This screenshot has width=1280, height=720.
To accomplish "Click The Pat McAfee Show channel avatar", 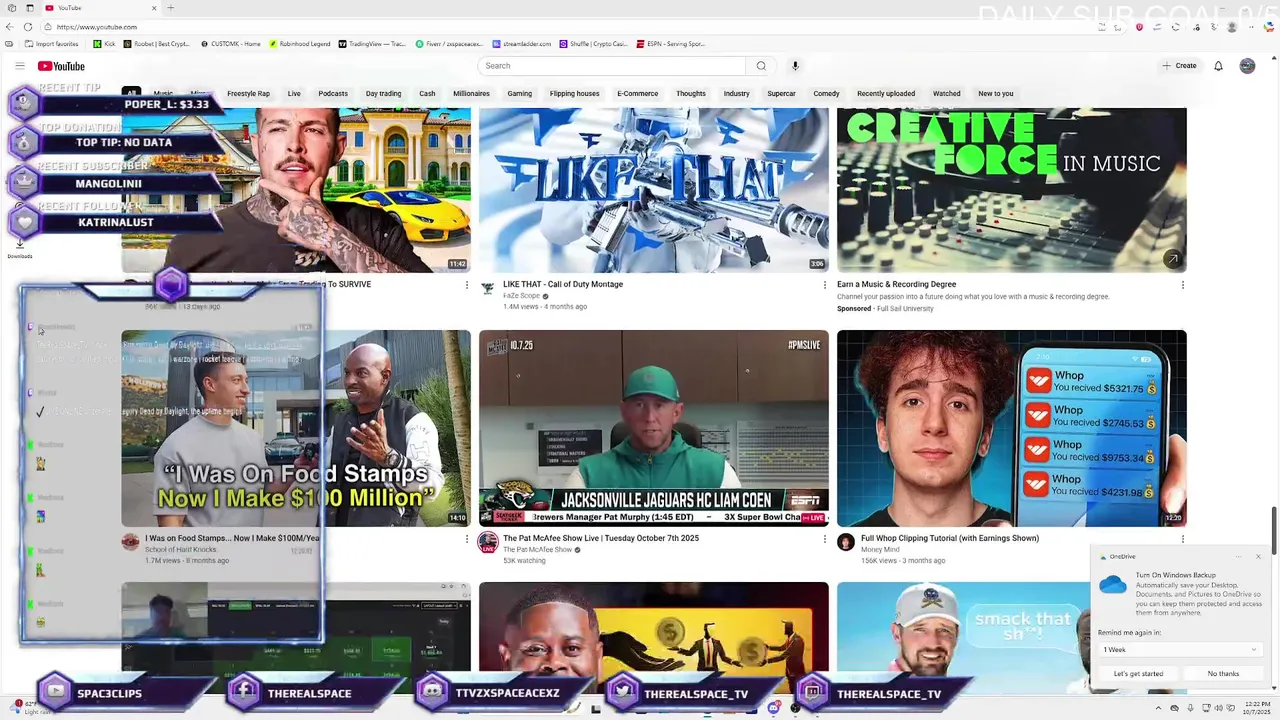I will coord(487,543).
